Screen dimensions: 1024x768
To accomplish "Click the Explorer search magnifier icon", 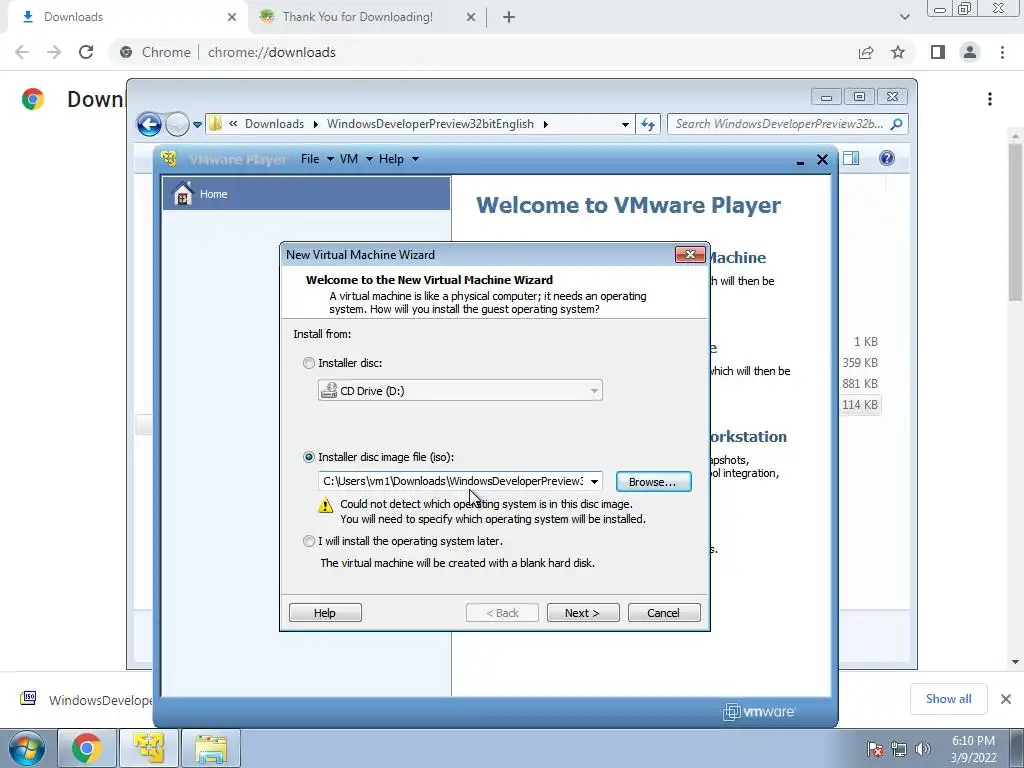I will (897, 124).
